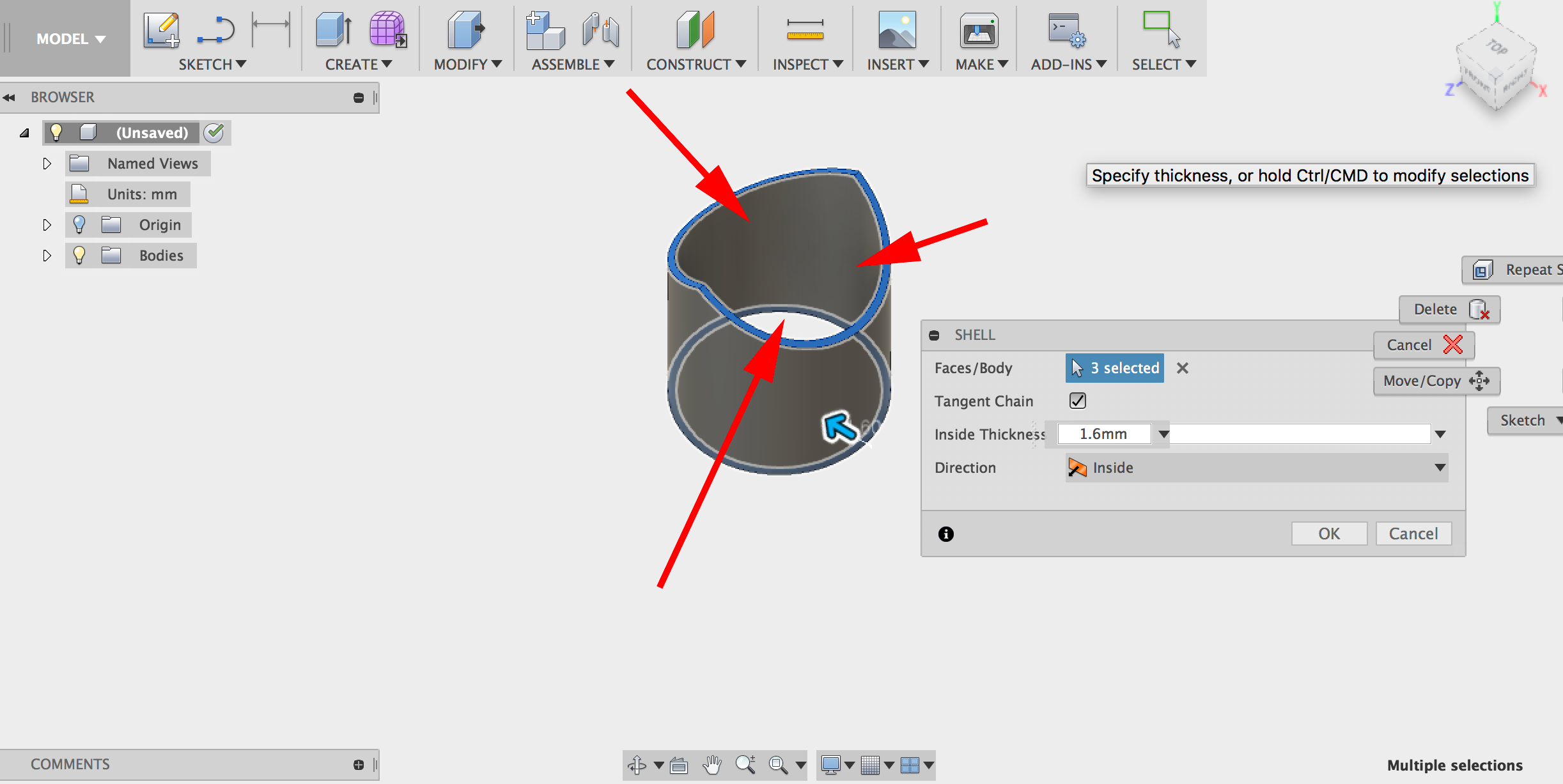The height and width of the screenshot is (784, 1563).
Task: Click the Repeat marking menu button
Action: [x=1512, y=270]
